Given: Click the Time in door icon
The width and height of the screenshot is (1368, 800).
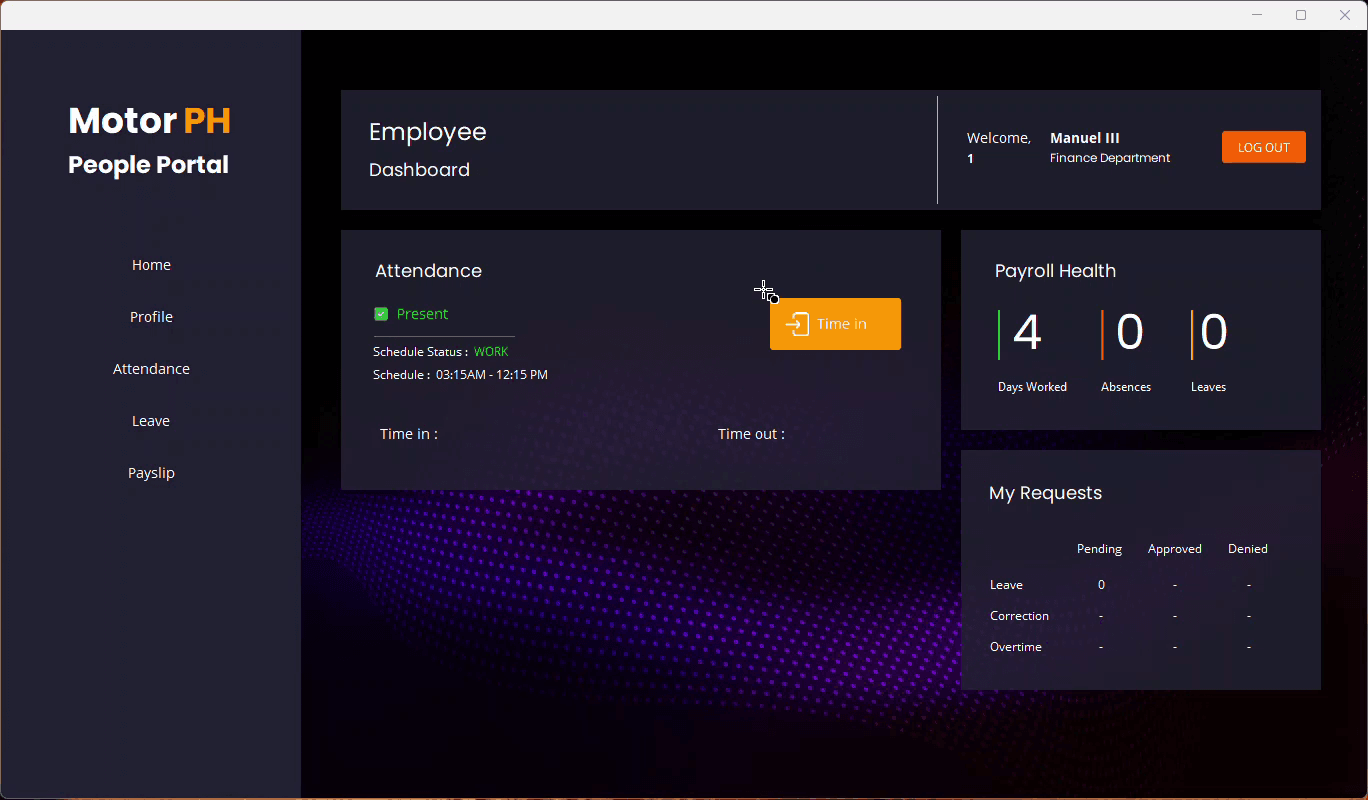Looking at the screenshot, I should click(x=798, y=324).
